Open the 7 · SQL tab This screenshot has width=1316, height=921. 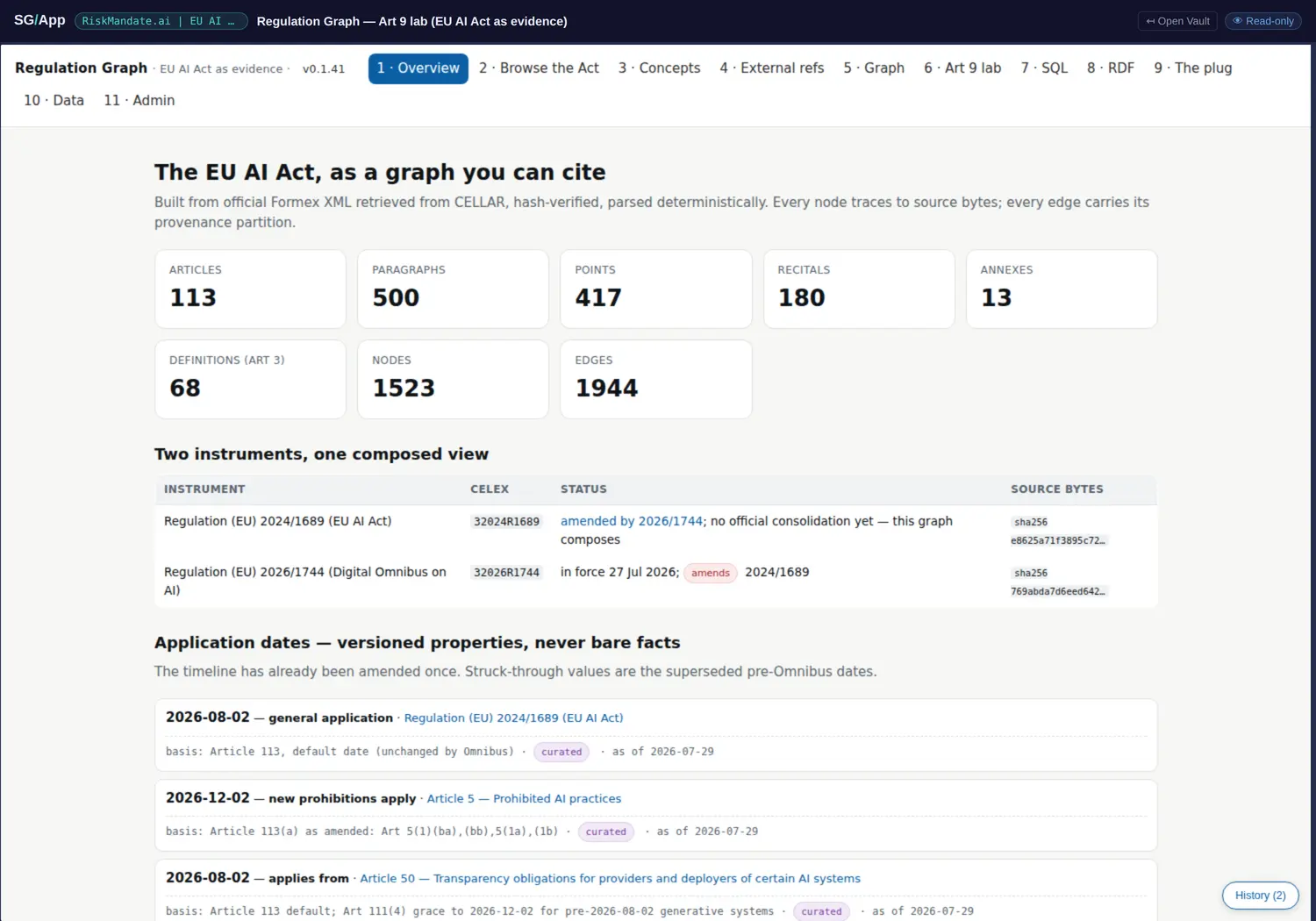click(1044, 68)
